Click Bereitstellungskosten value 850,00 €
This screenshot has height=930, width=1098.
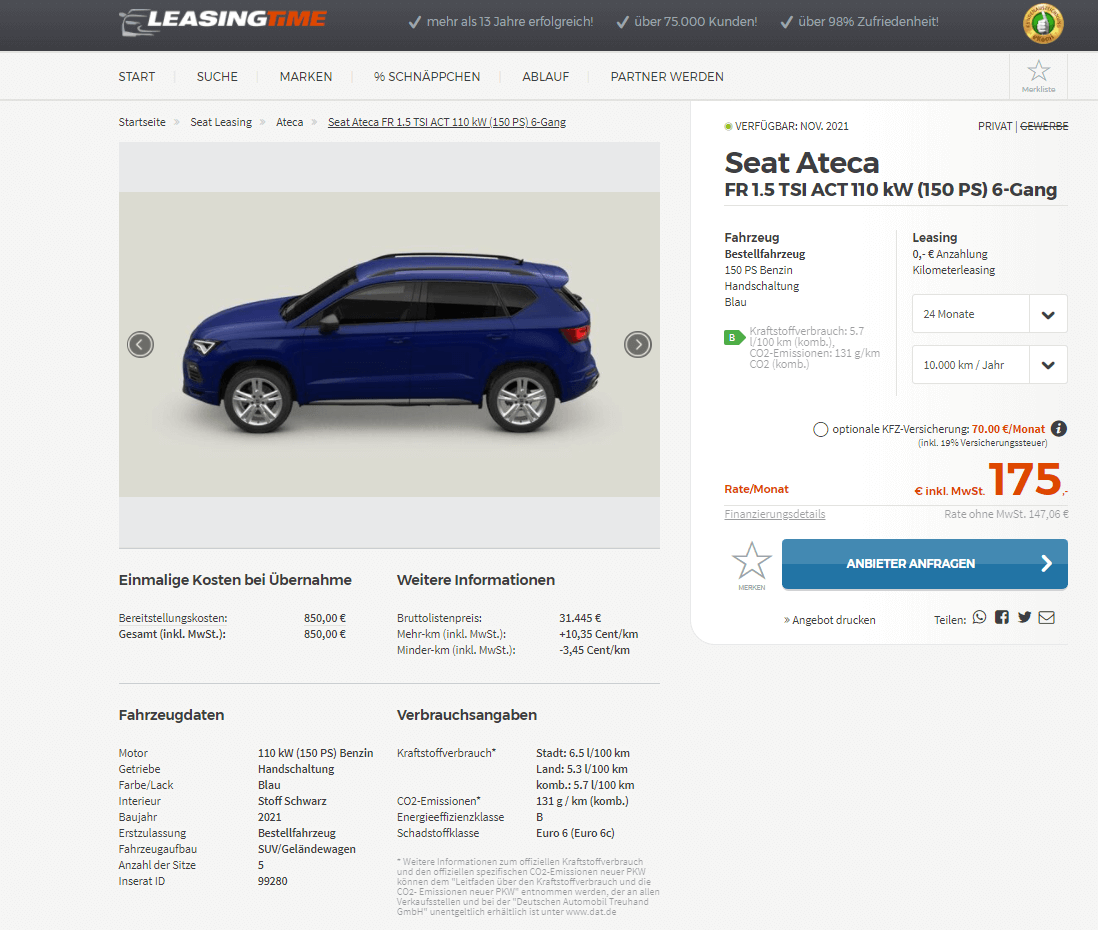point(325,618)
